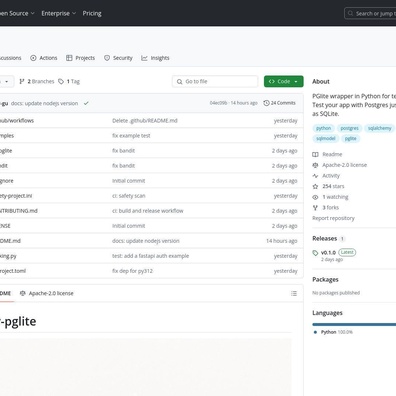Viewport: 396px width, 396px height.
Task: Open 'Delete .github/README.md' commit message
Action: tap(145, 121)
